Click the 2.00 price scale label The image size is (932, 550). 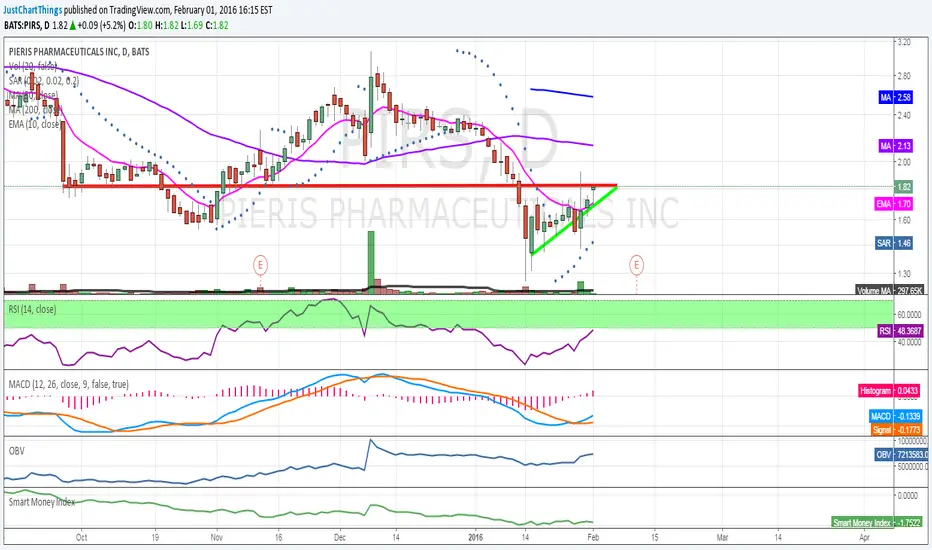[904, 162]
